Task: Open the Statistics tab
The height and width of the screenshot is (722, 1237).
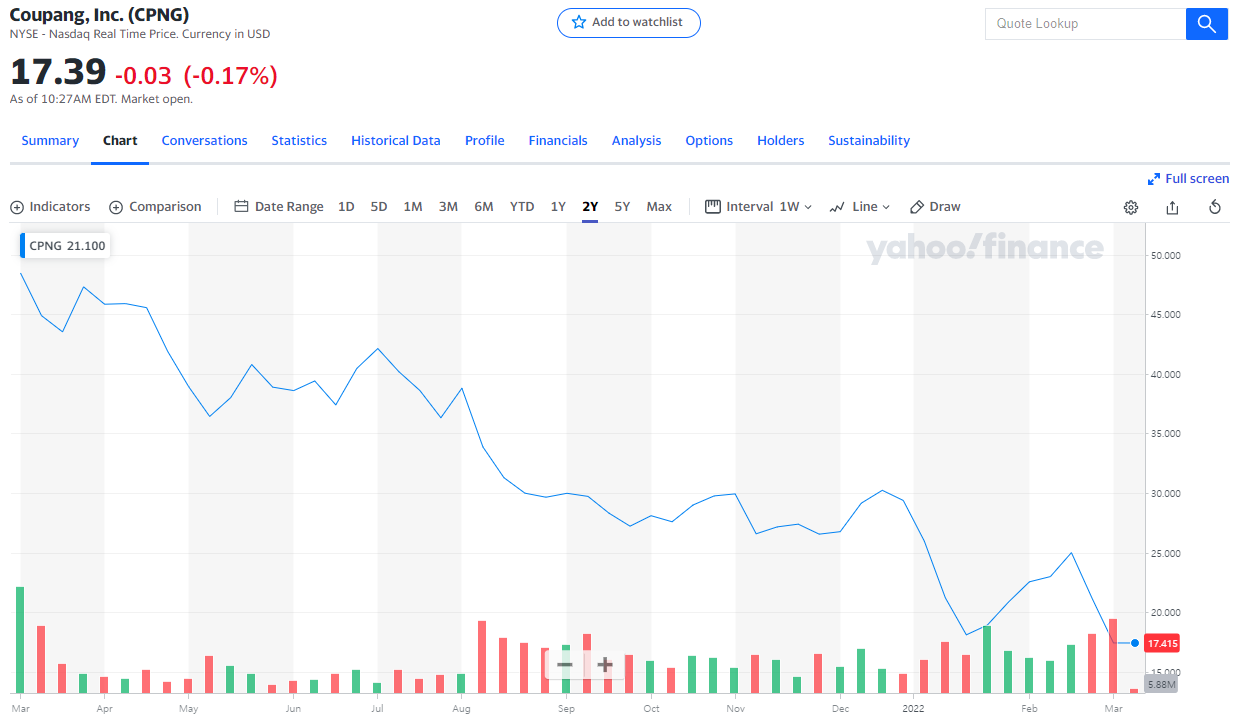Action: 299,141
